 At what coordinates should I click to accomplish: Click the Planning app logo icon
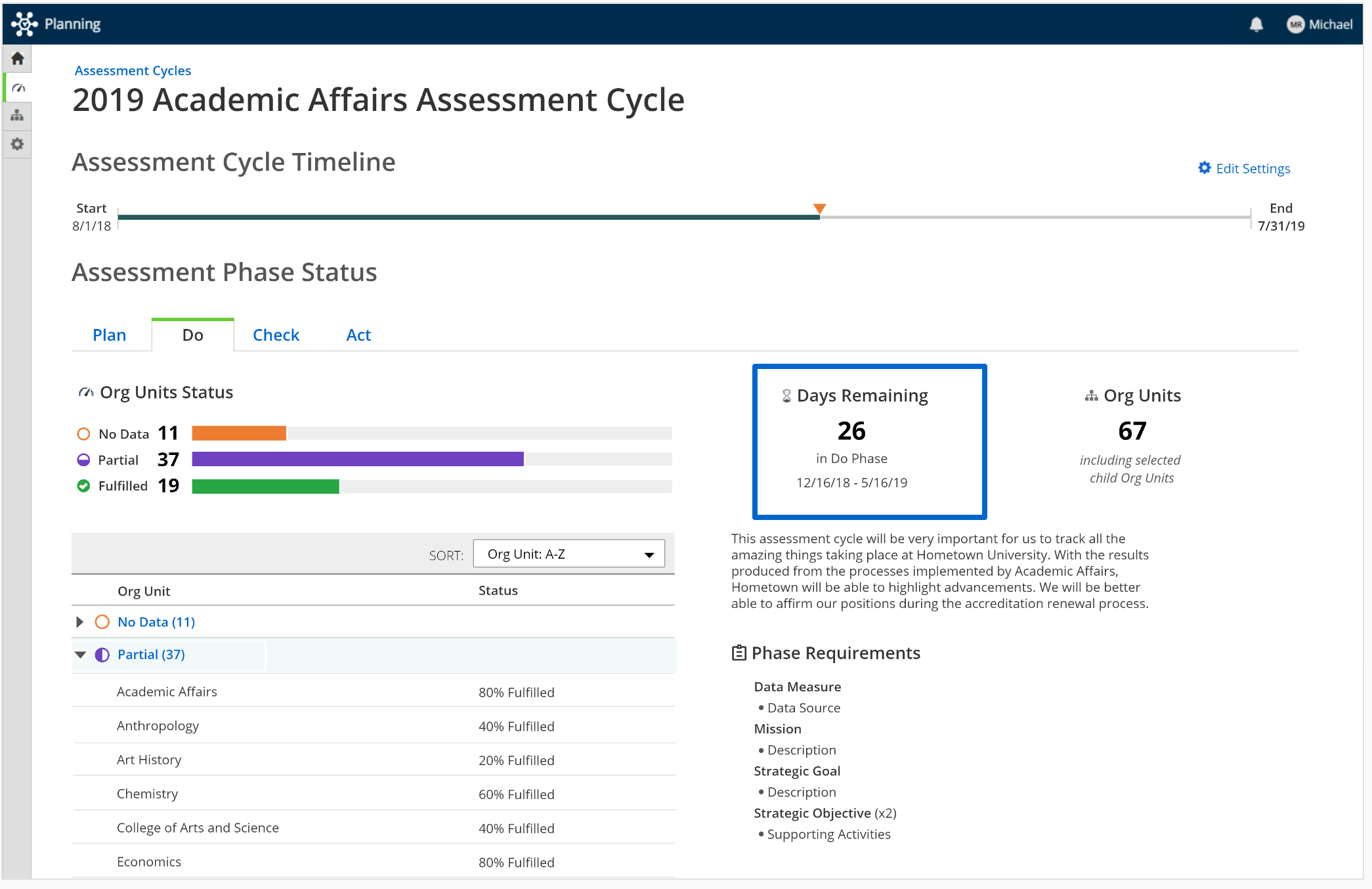coord(24,24)
